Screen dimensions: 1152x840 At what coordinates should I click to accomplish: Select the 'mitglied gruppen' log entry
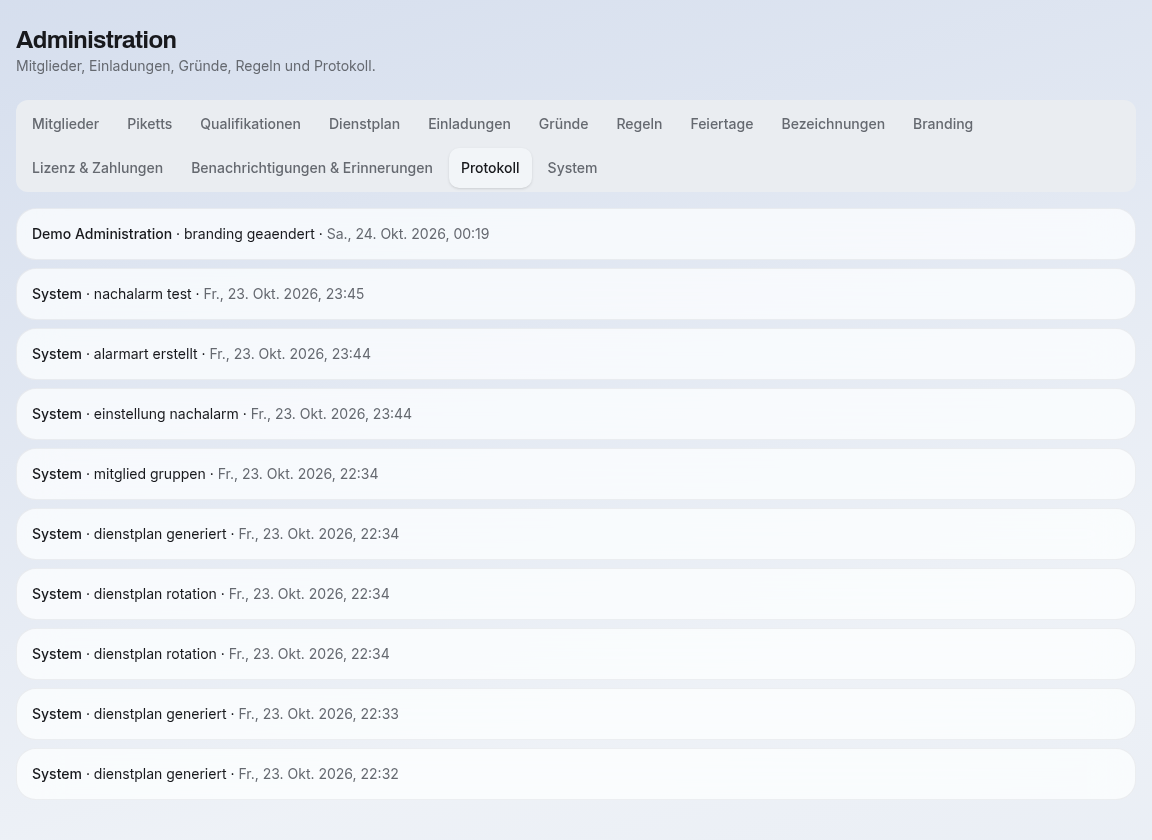point(576,474)
